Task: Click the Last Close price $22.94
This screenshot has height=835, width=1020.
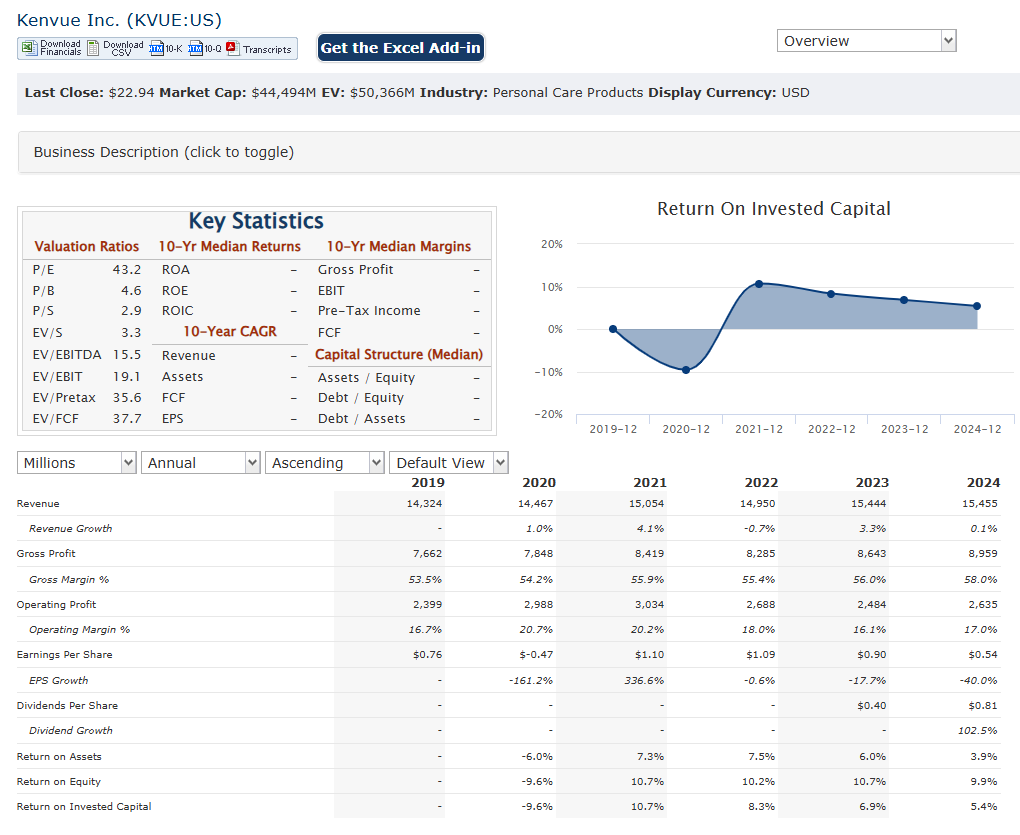Action: coord(131,93)
